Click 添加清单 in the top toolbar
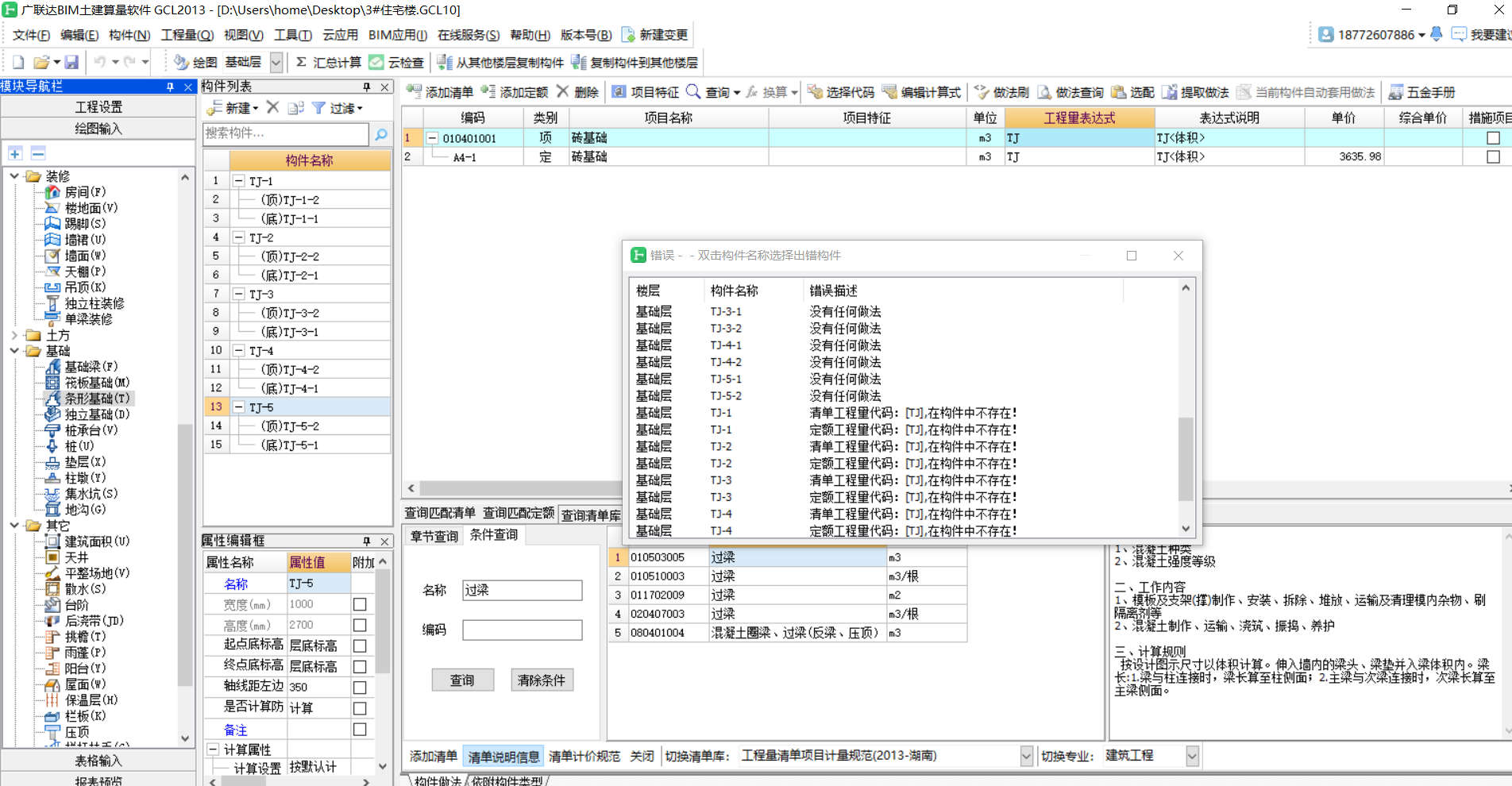Screen dimensions: 1512x786 click(x=440, y=92)
